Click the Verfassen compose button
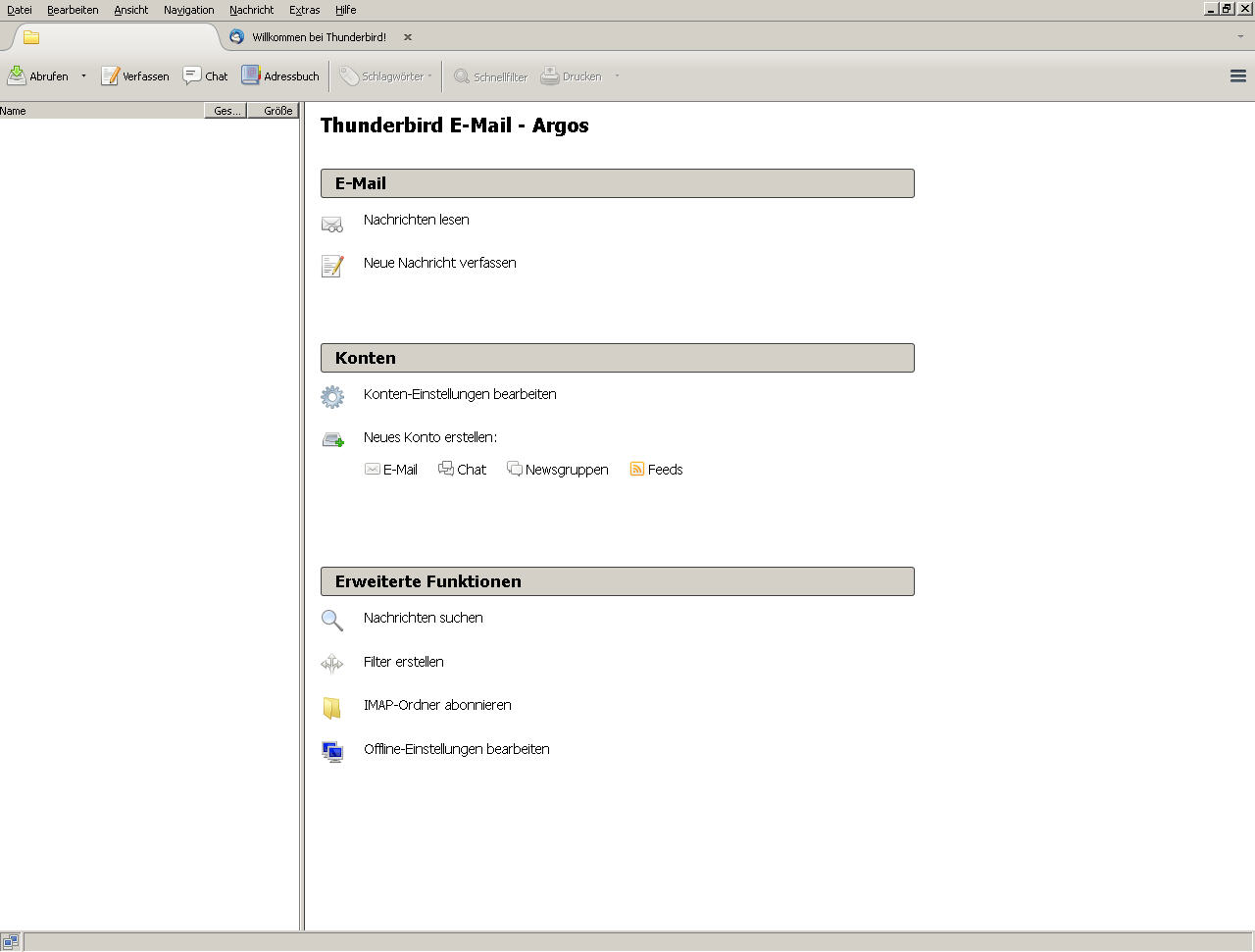The image size is (1255, 952). (x=135, y=75)
